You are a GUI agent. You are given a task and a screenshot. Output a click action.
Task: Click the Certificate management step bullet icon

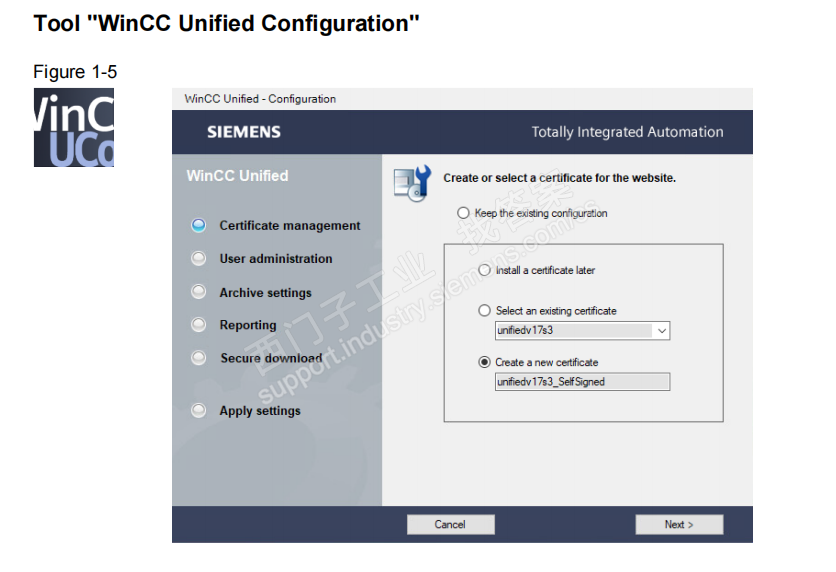click(x=199, y=226)
